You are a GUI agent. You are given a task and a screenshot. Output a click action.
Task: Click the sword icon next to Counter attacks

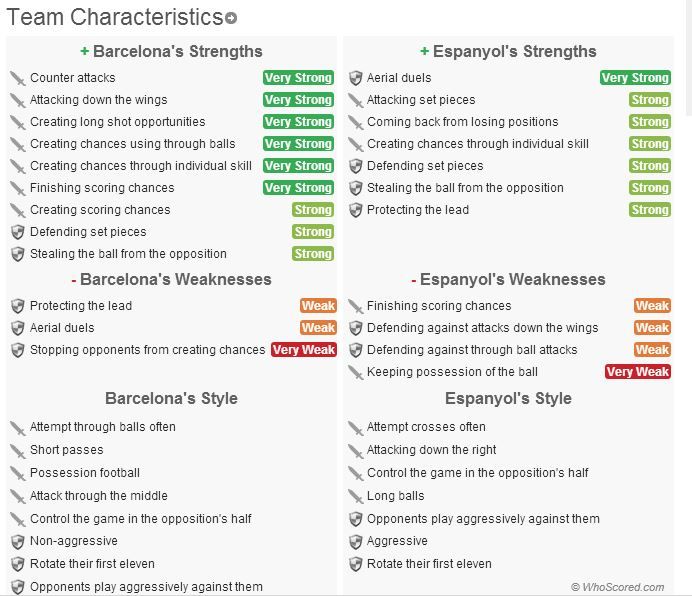coord(17,78)
